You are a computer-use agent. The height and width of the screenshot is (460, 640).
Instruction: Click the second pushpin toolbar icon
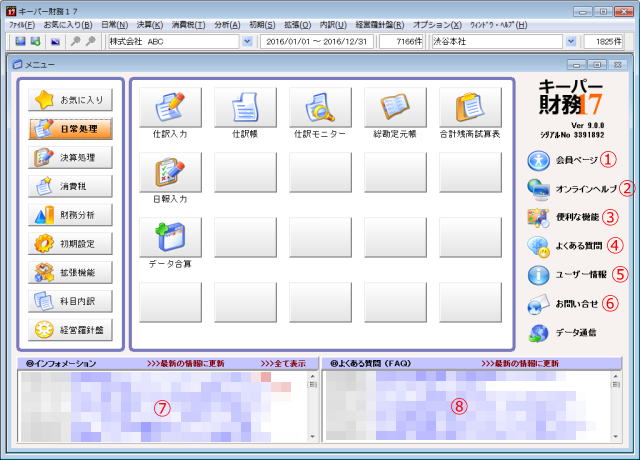click(x=91, y=41)
